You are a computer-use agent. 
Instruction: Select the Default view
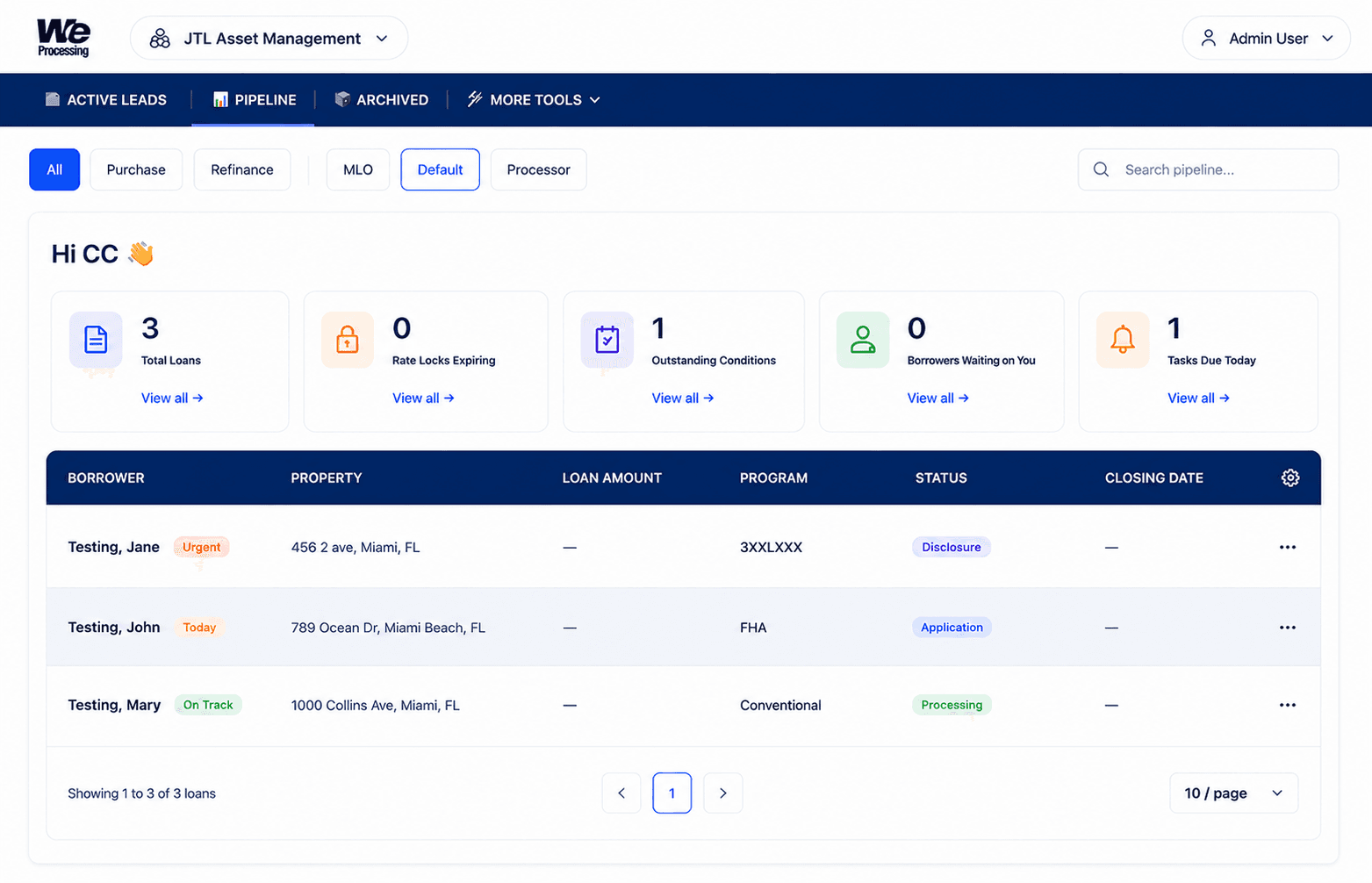(x=440, y=169)
